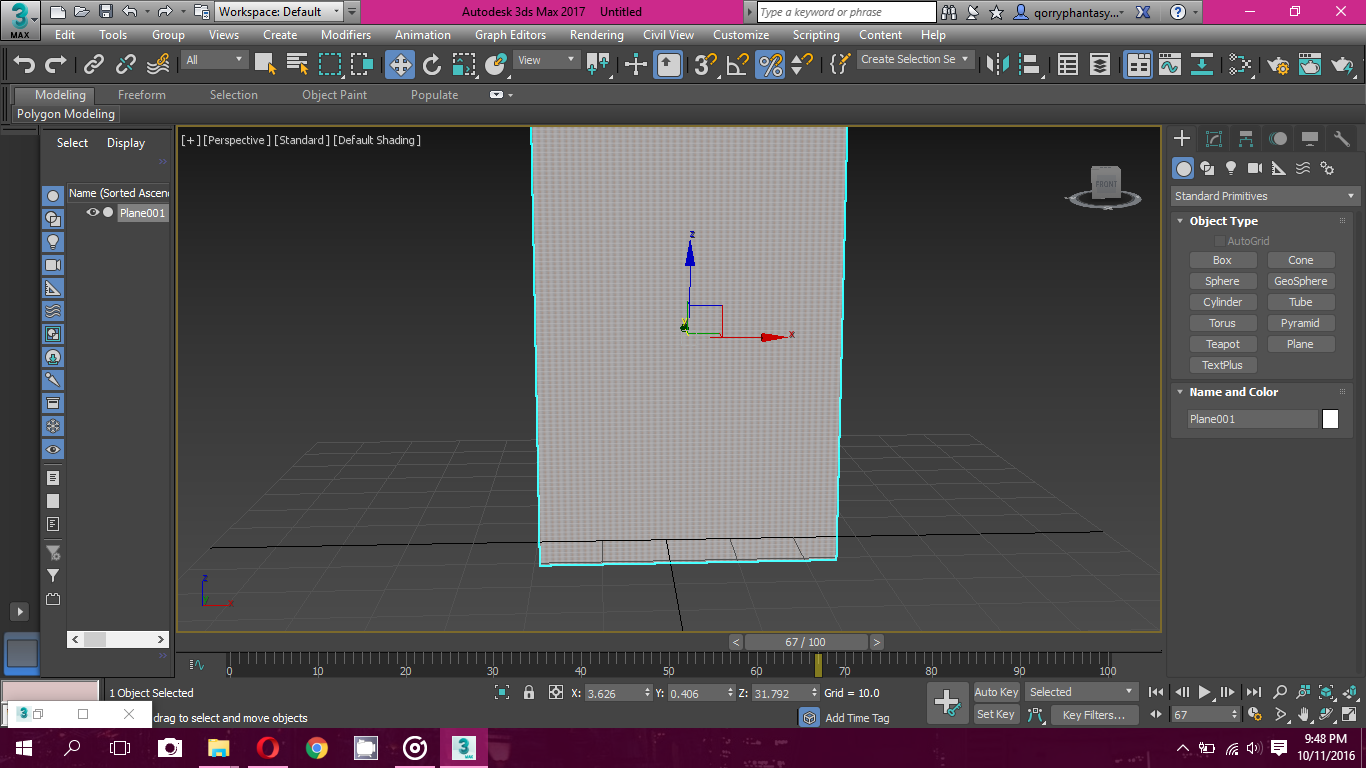The height and width of the screenshot is (768, 1366).
Task: Enable Auto Key animation mode
Action: 996,691
